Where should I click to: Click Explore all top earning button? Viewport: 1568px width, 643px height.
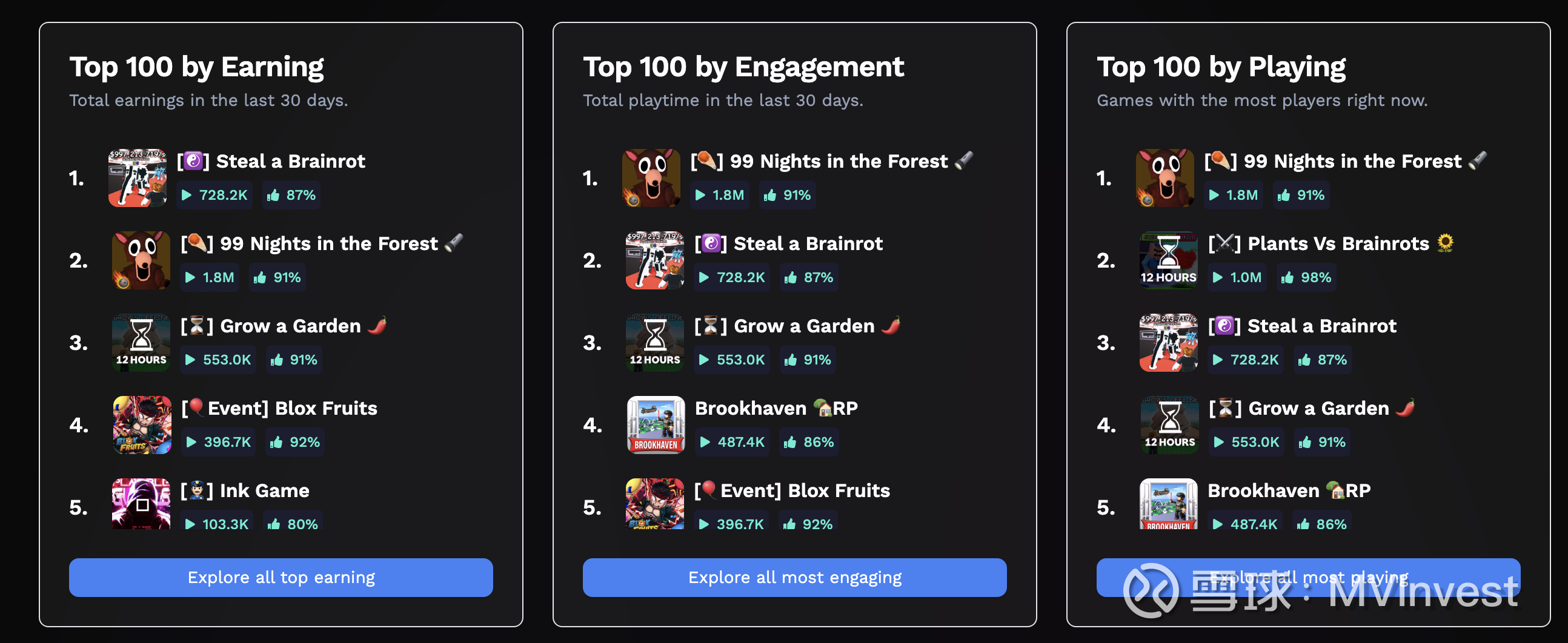click(281, 577)
